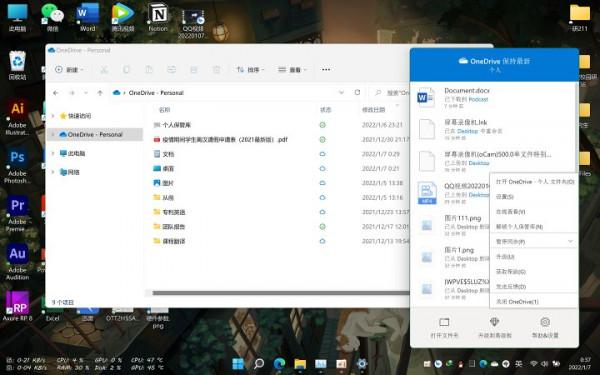Select the QQ视频 file on the desktop
Image resolution: width=600 pixels, height=375 pixels.
click(193, 23)
